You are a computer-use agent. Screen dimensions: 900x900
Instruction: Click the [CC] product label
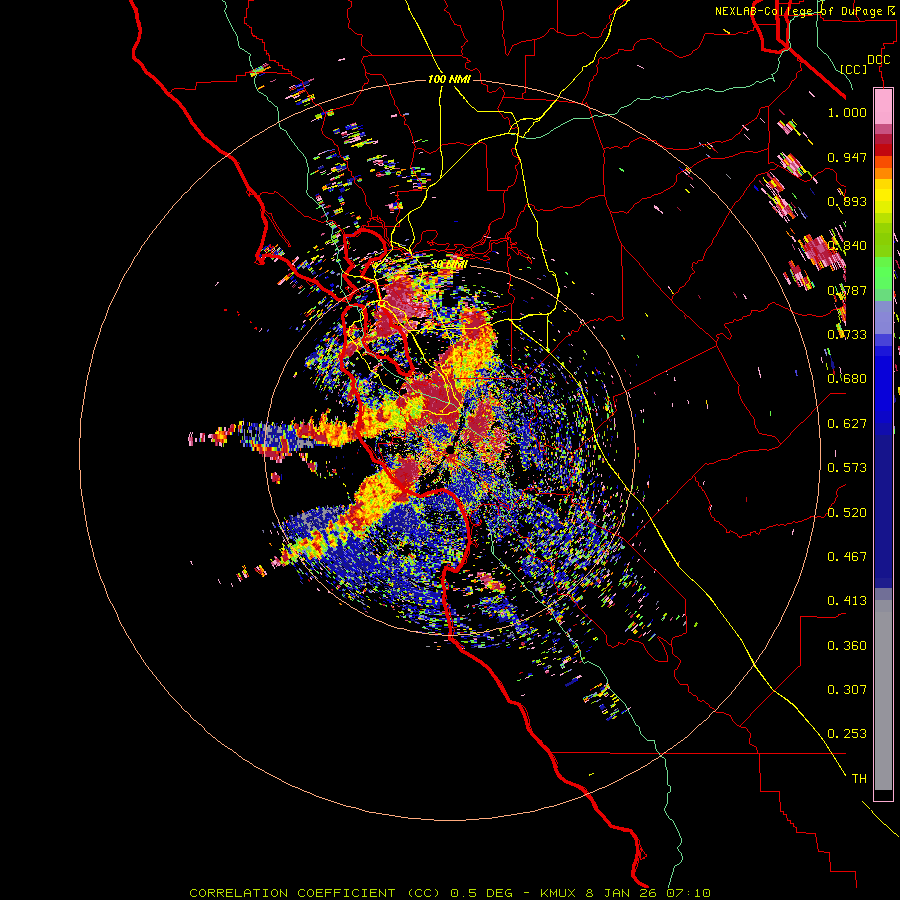click(x=854, y=69)
